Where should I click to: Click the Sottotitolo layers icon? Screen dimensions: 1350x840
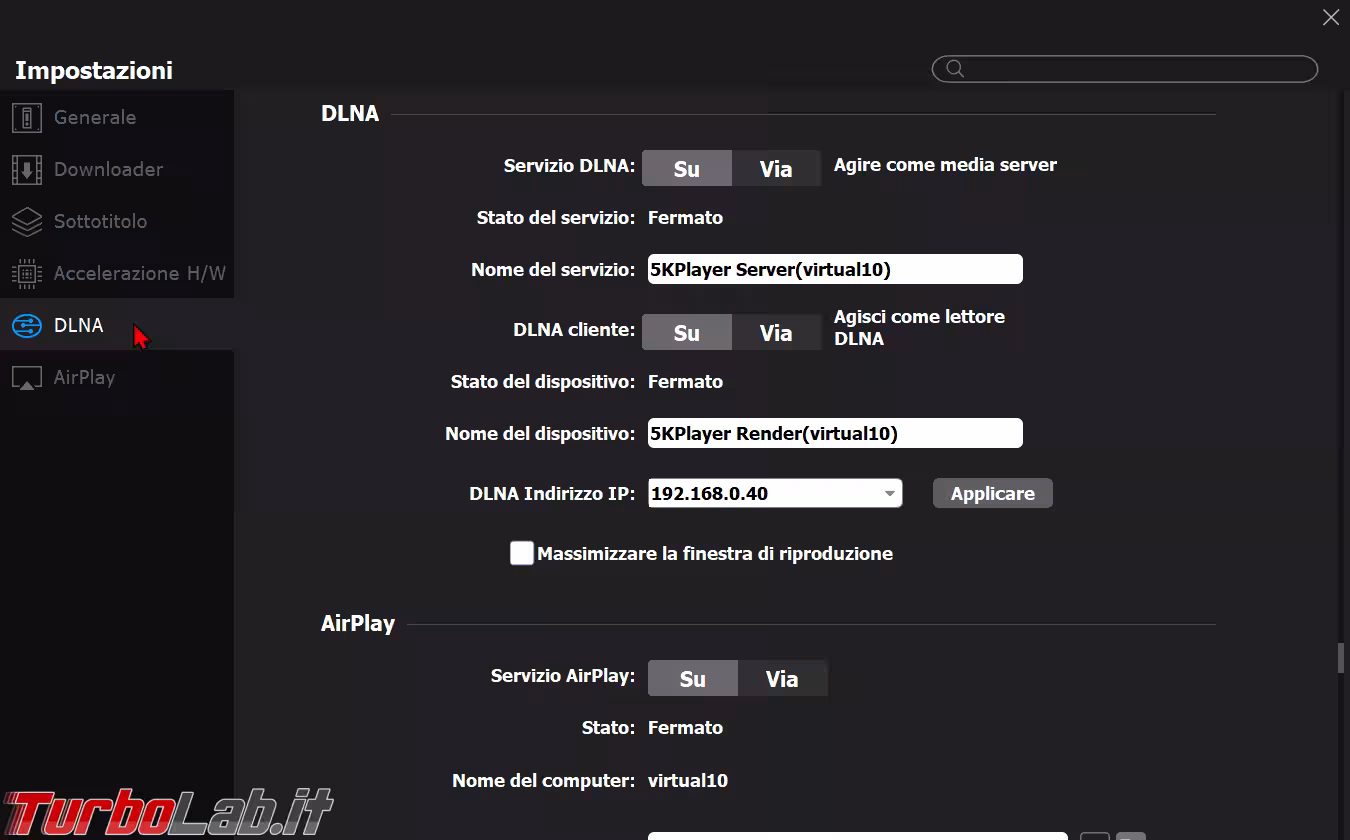click(x=27, y=221)
